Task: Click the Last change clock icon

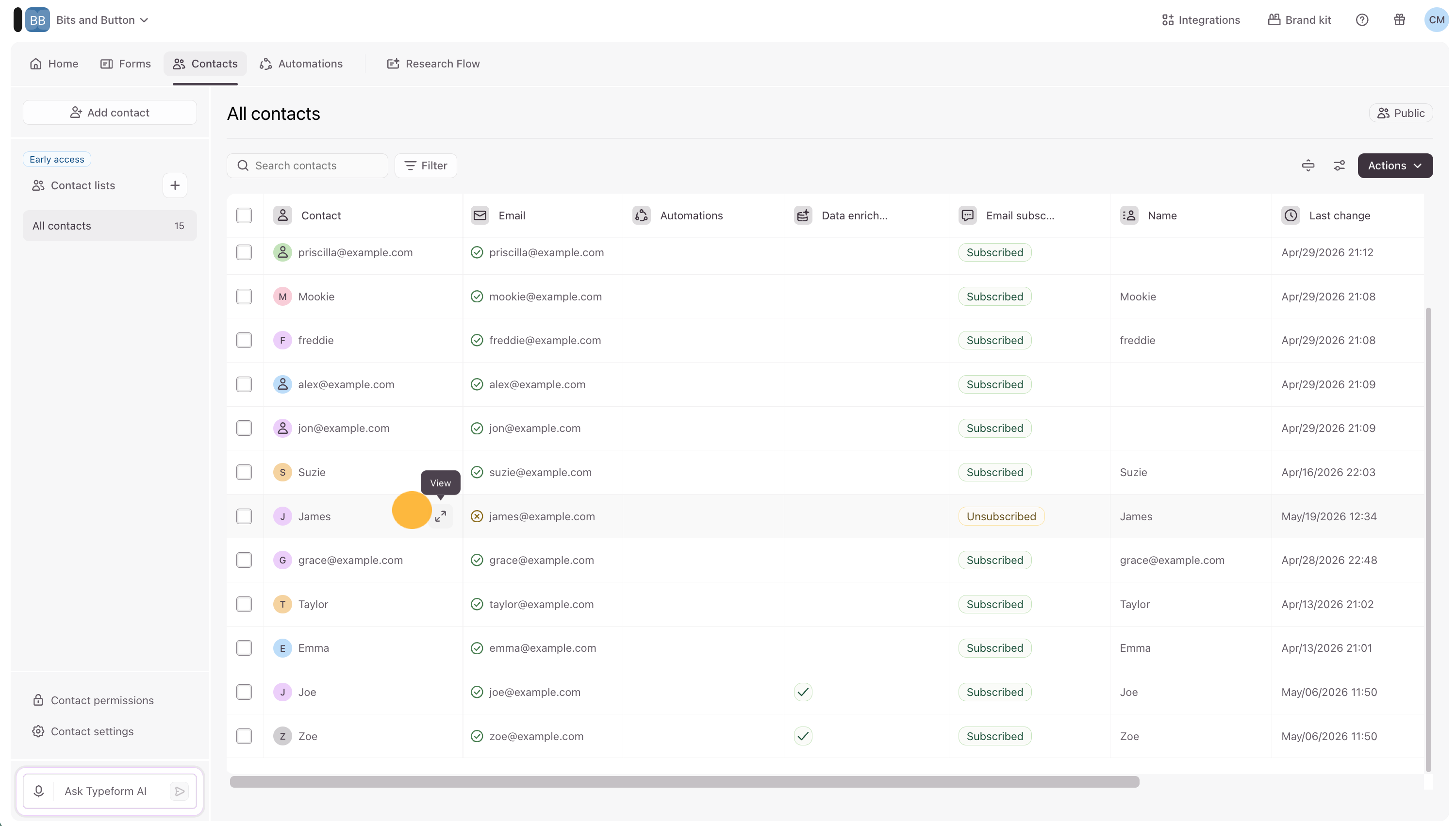Action: (x=1291, y=215)
